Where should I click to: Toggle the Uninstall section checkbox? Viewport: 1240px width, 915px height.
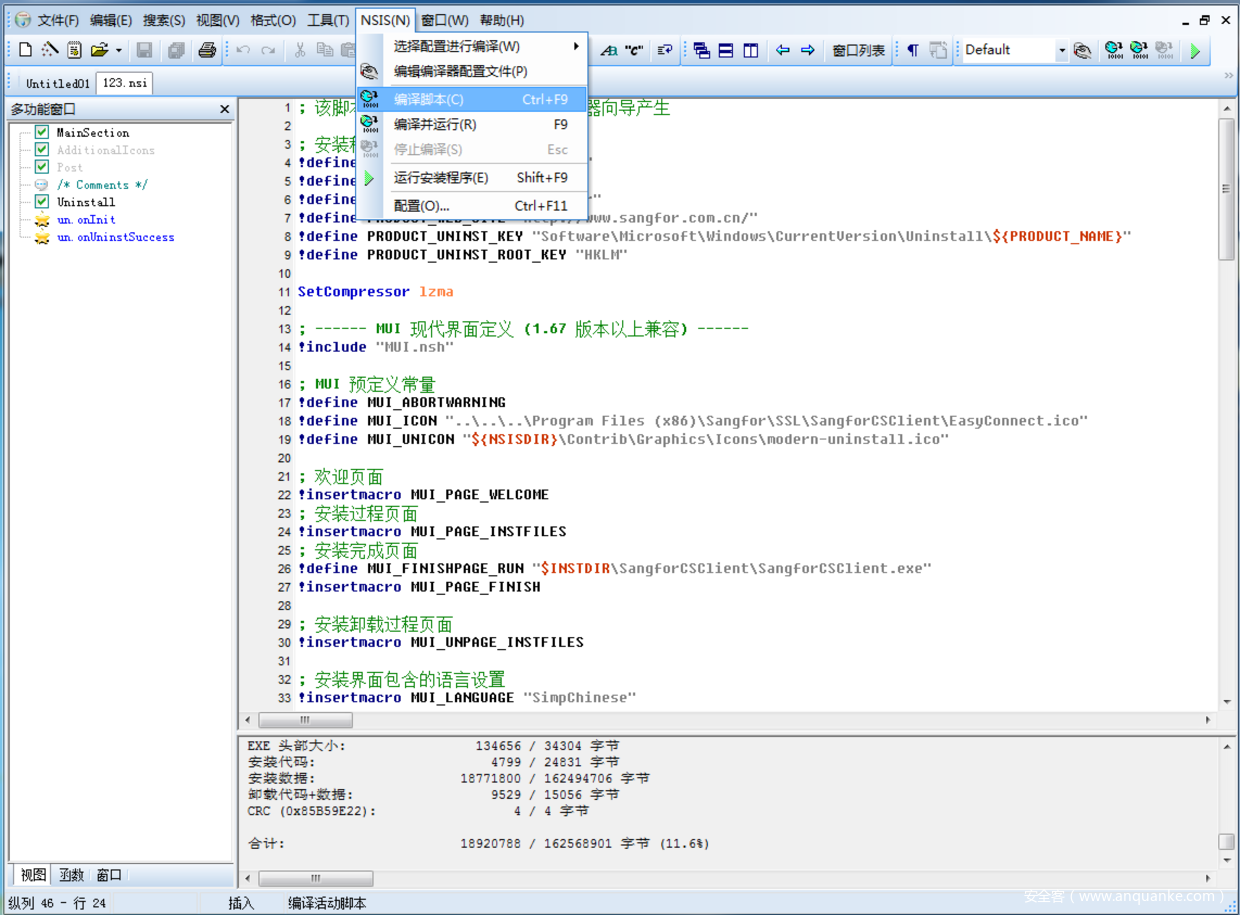click(42, 202)
